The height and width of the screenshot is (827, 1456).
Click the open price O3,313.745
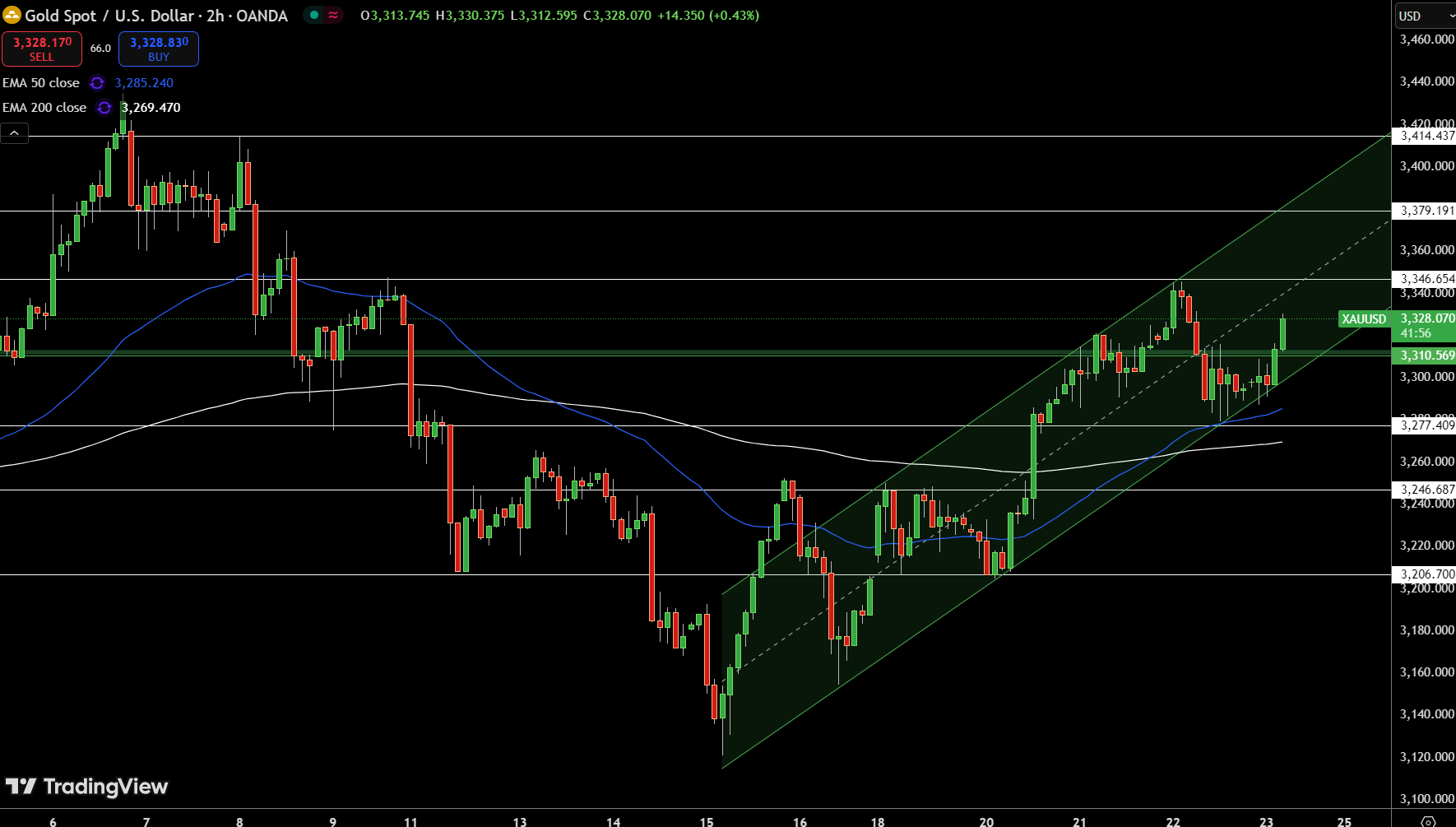coord(395,16)
